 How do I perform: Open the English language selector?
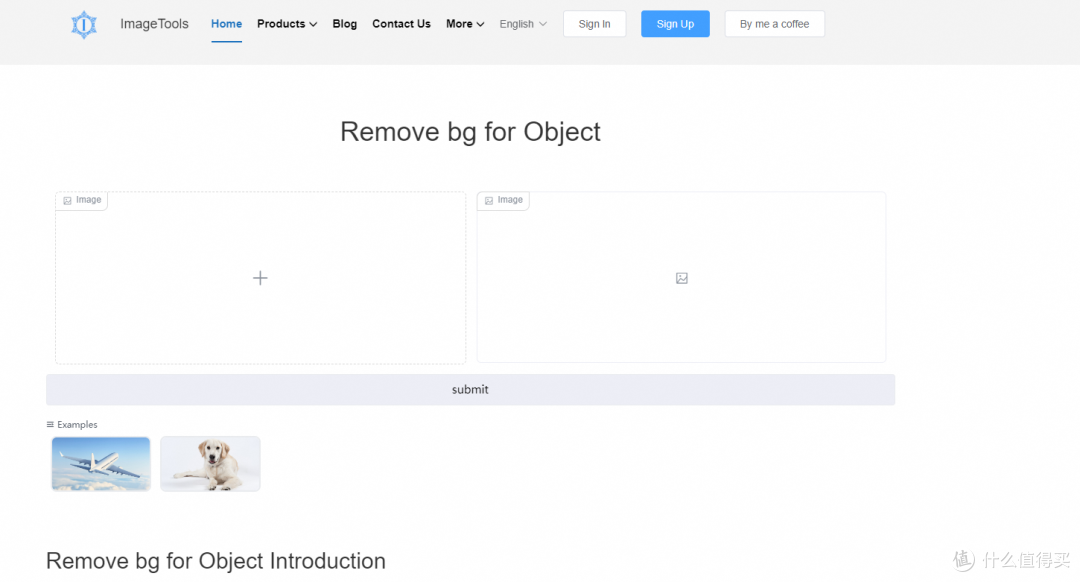pos(523,24)
